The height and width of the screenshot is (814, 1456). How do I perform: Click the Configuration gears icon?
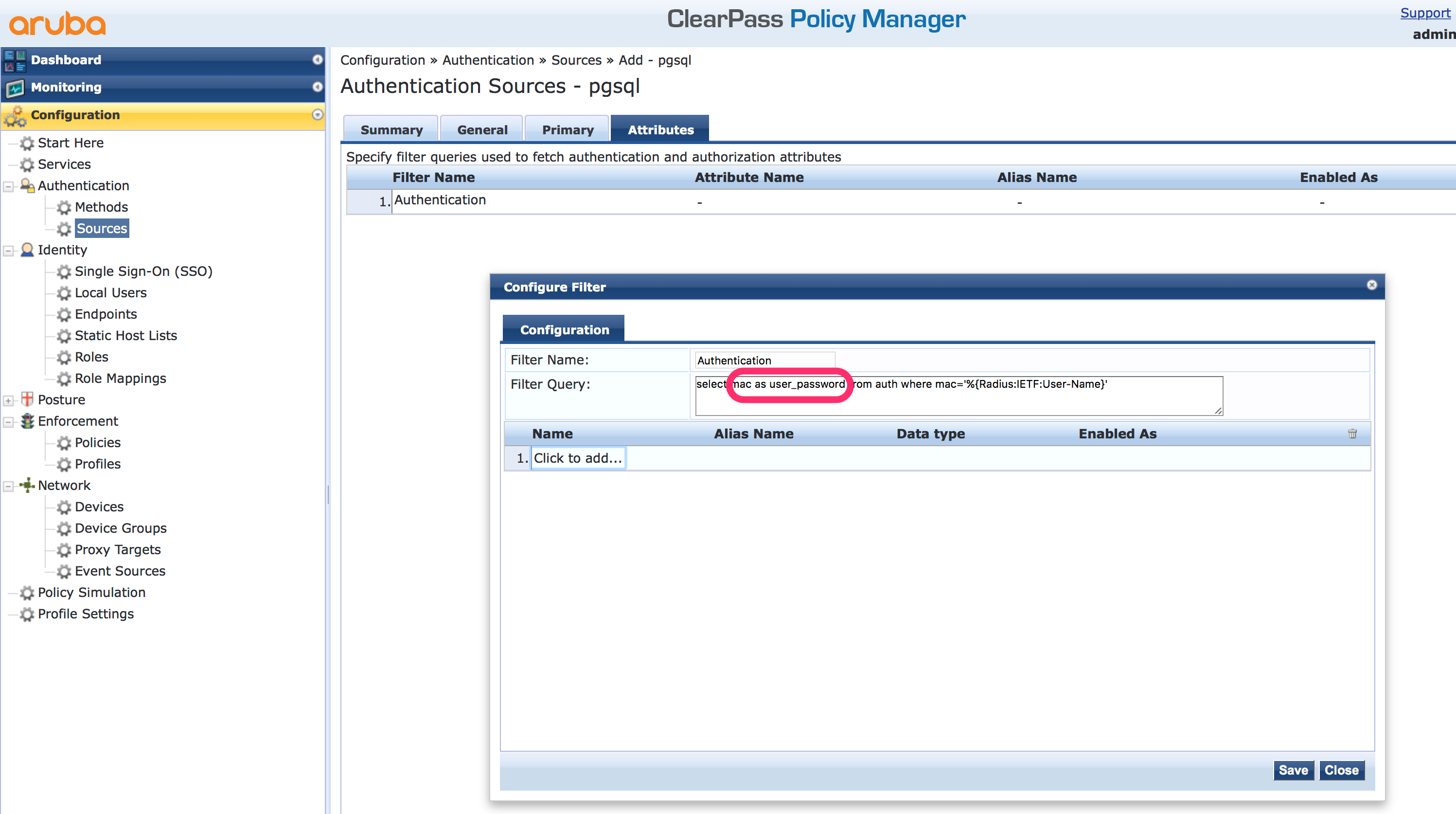click(x=15, y=115)
